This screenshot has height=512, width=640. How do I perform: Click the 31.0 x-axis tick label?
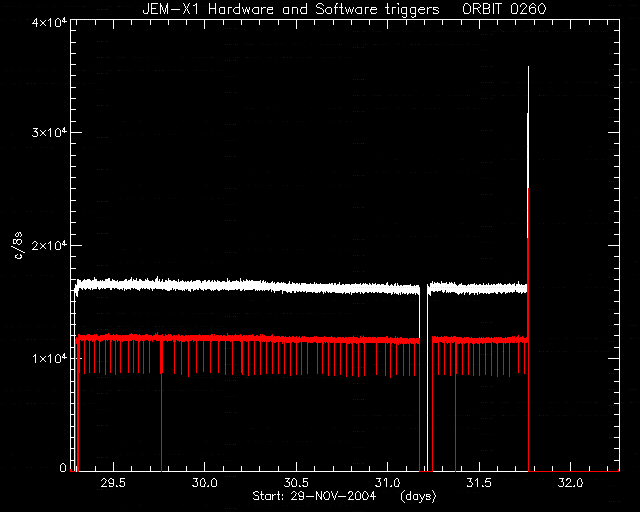click(x=387, y=483)
